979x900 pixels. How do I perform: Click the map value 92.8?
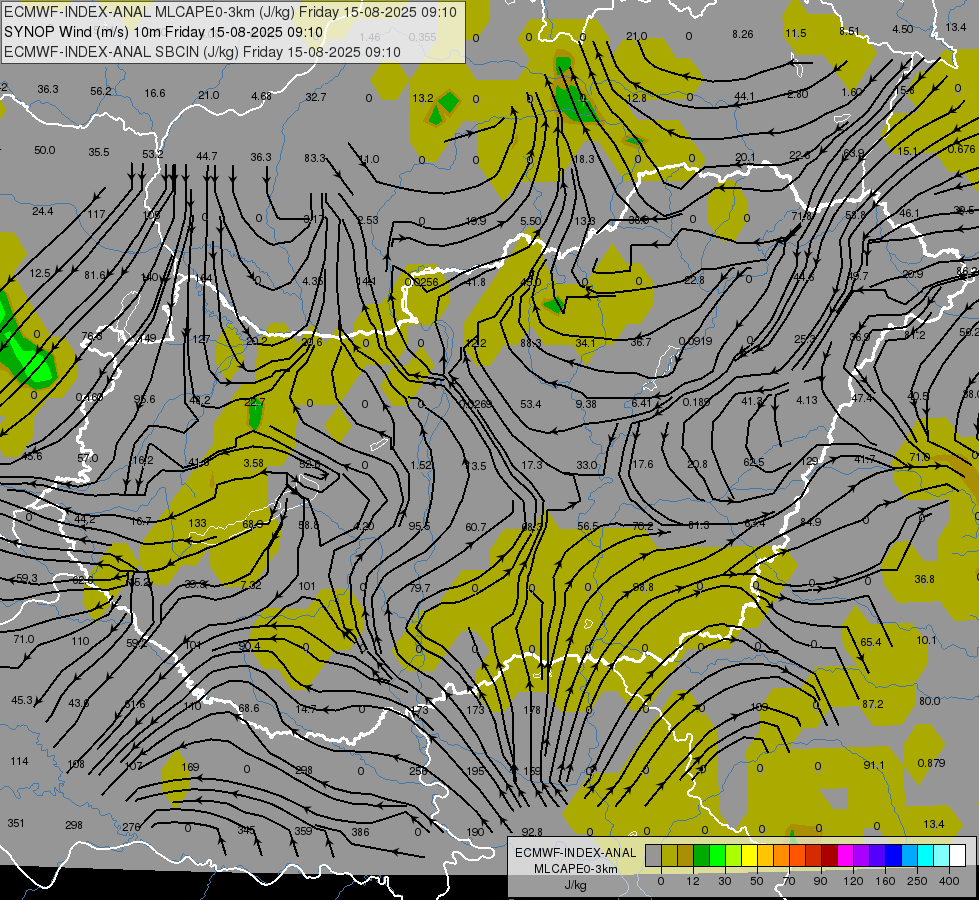(532, 832)
